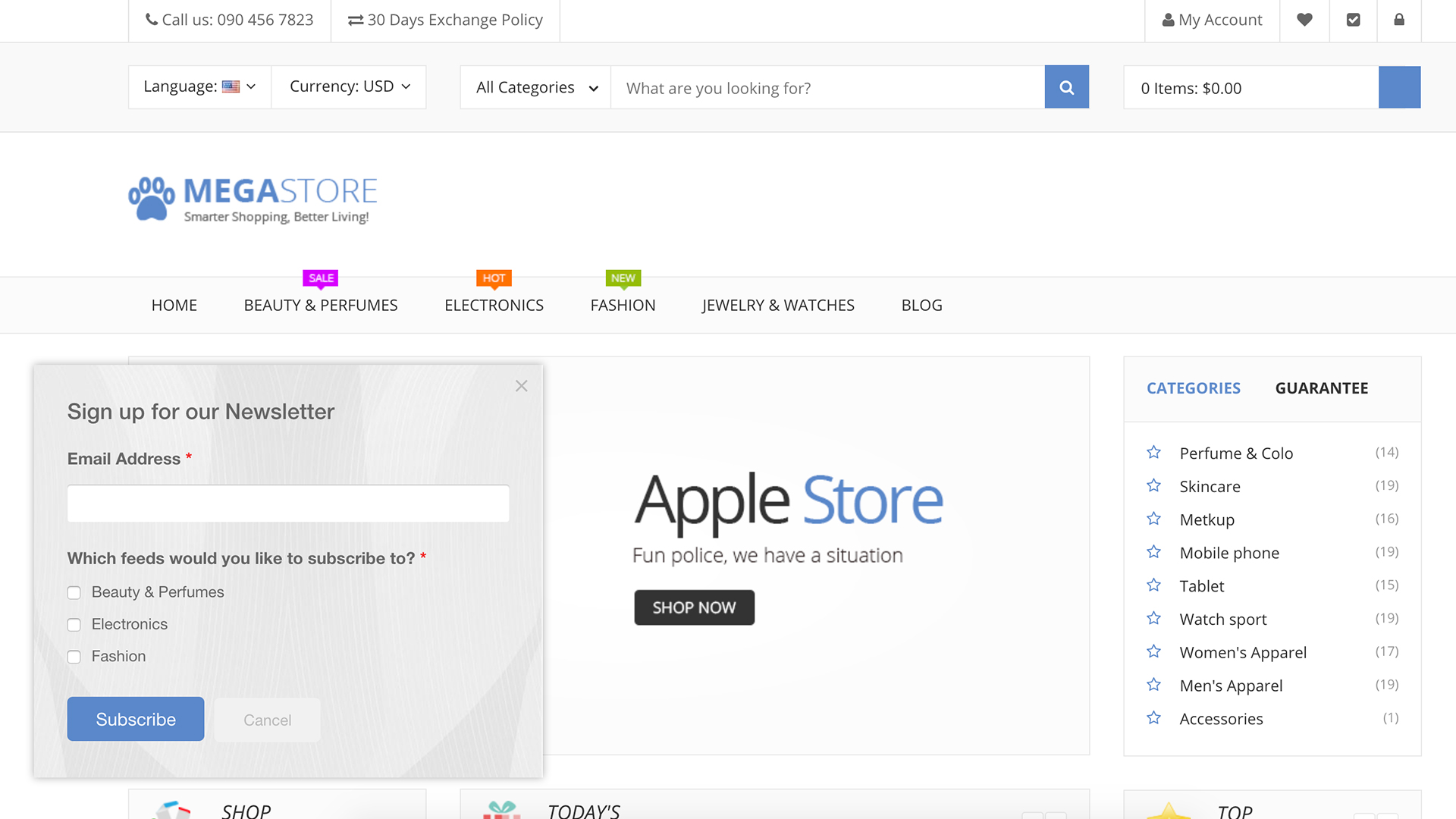The height and width of the screenshot is (819, 1456).
Task: Open the Watch sport category
Action: coord(1223,620)
